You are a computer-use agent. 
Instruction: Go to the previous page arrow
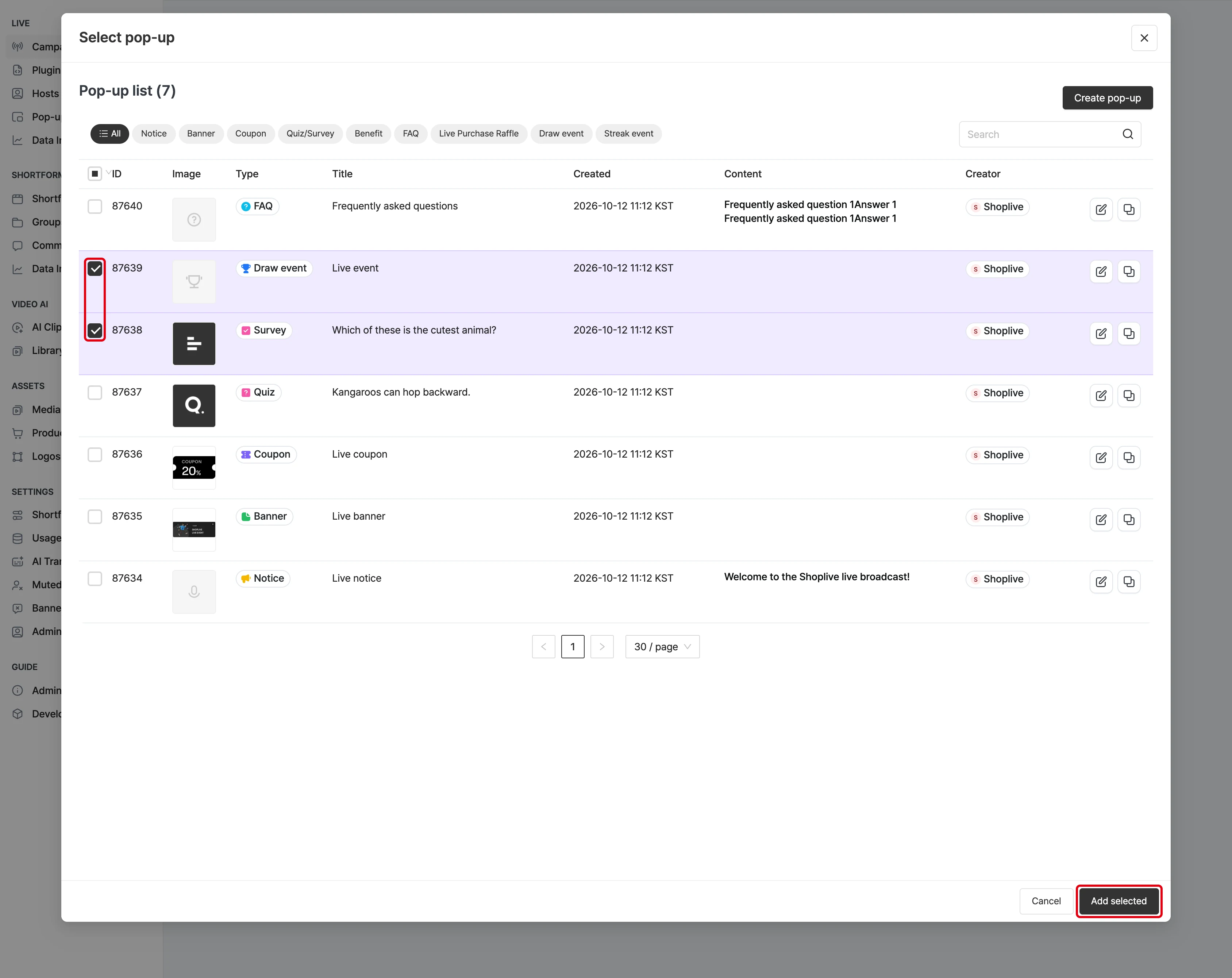pyautogui.click(x=543, y=647)
